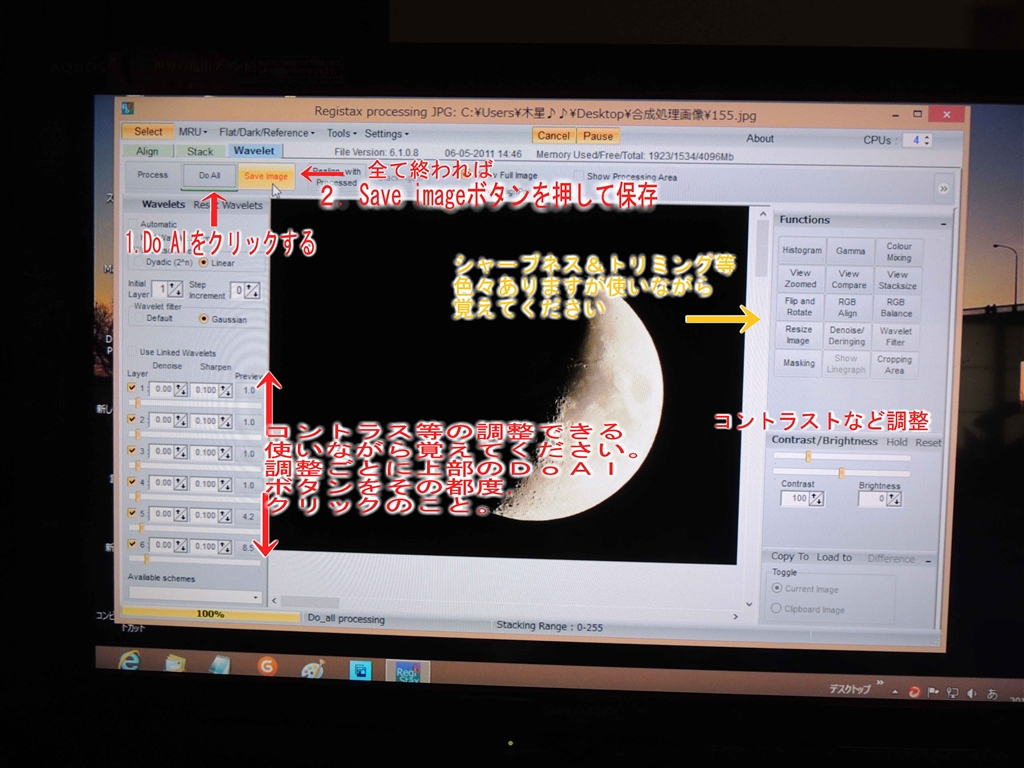Click the Save image button
The image size is (1024, 768).
pos(266,176)
